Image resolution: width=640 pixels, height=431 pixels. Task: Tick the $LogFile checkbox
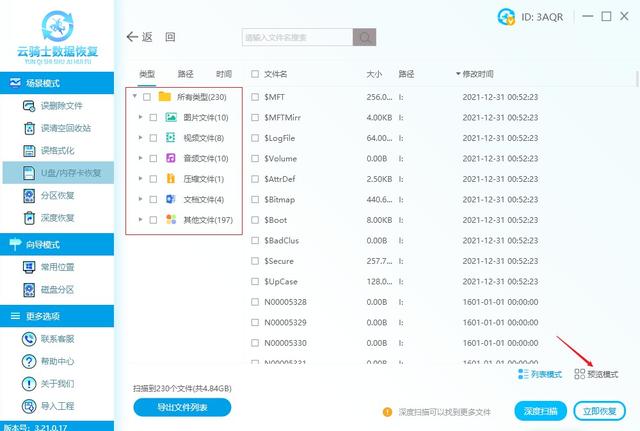pos(255,138)
